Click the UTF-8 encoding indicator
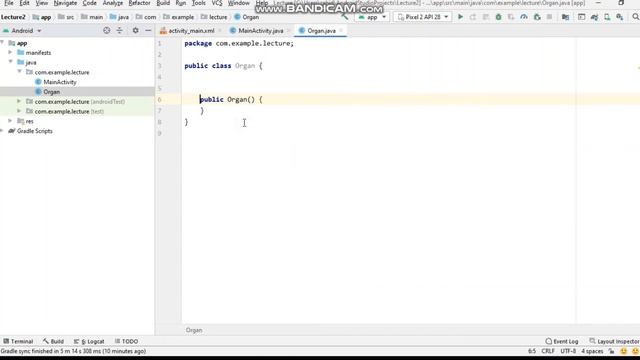 point(568,351)
